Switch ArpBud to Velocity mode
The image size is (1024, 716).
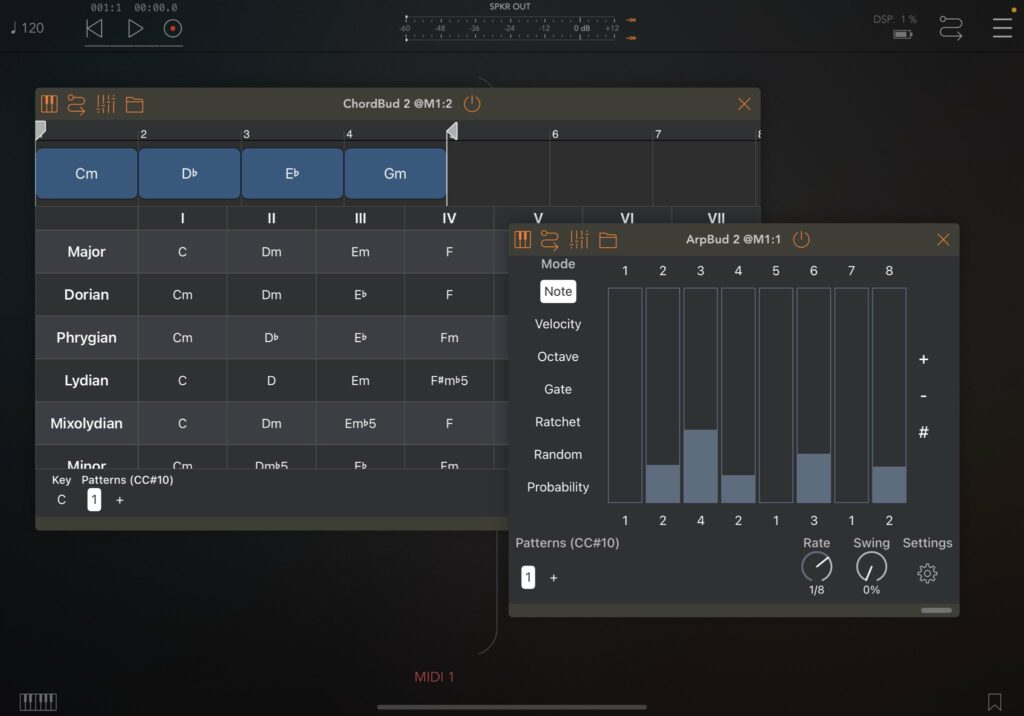[557, 324]
